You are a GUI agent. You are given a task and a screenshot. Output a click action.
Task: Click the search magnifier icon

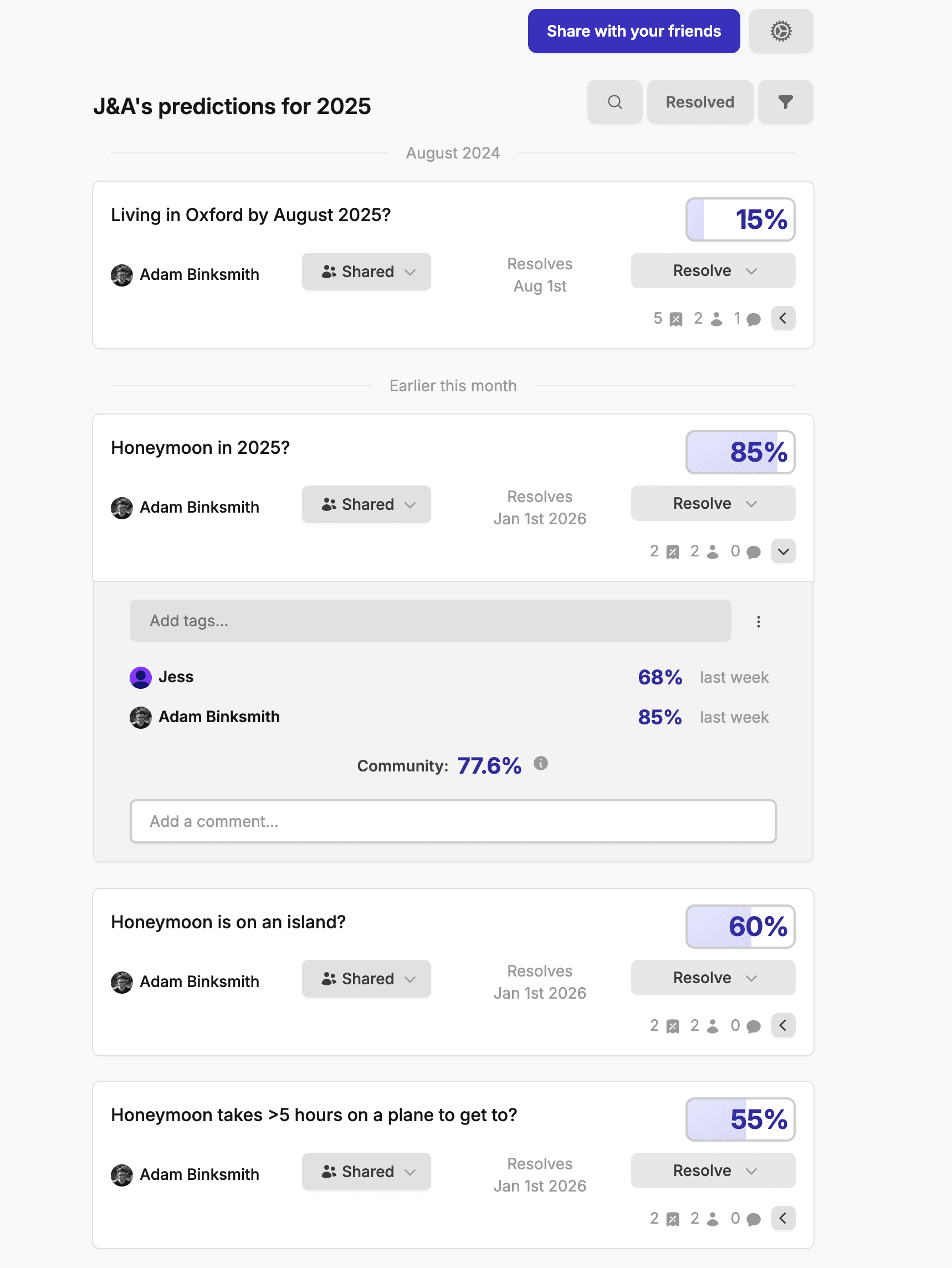[x=615, y=102]
